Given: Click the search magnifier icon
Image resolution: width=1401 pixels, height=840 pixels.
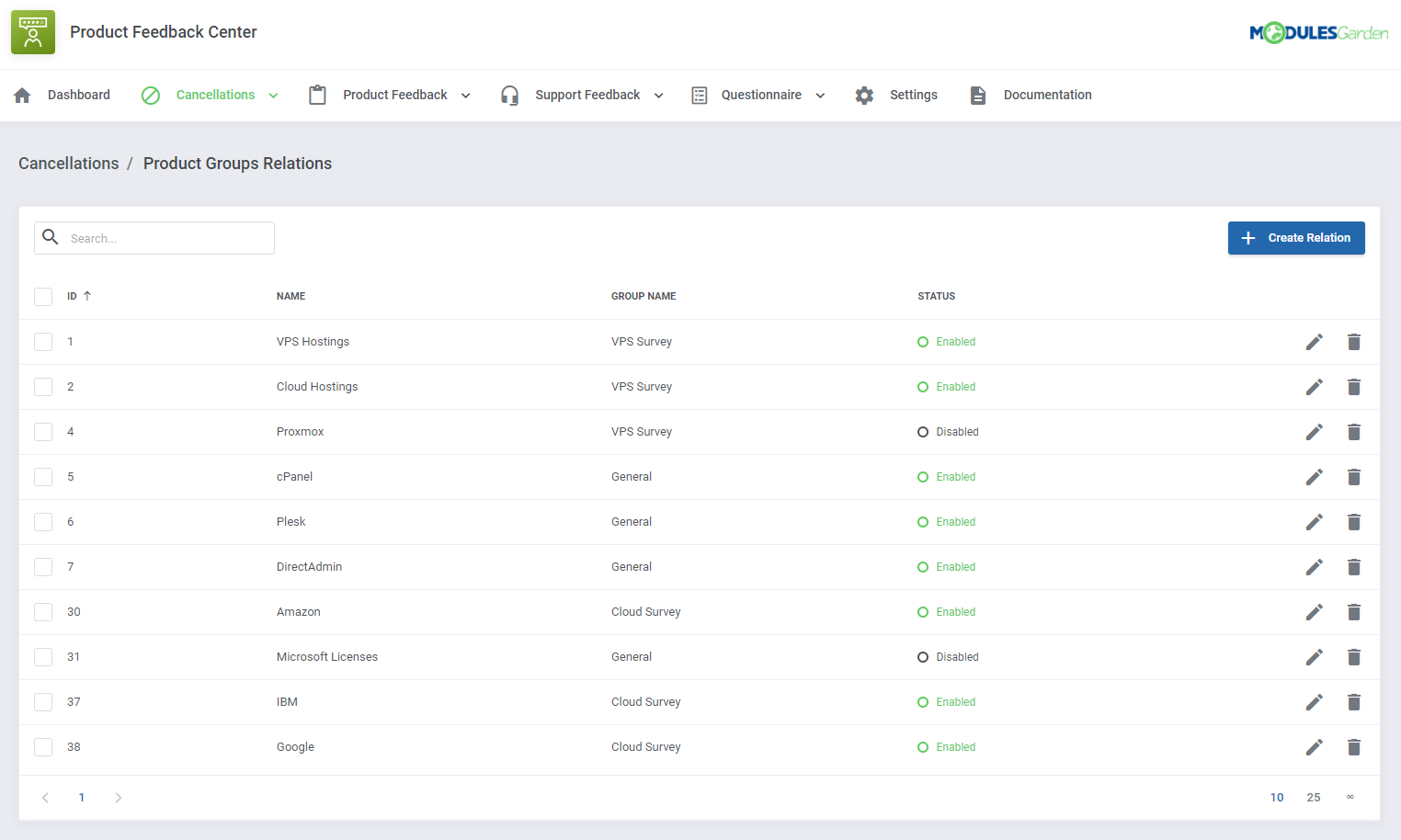Looking at the screenshot, I should (x=51, y=237).
